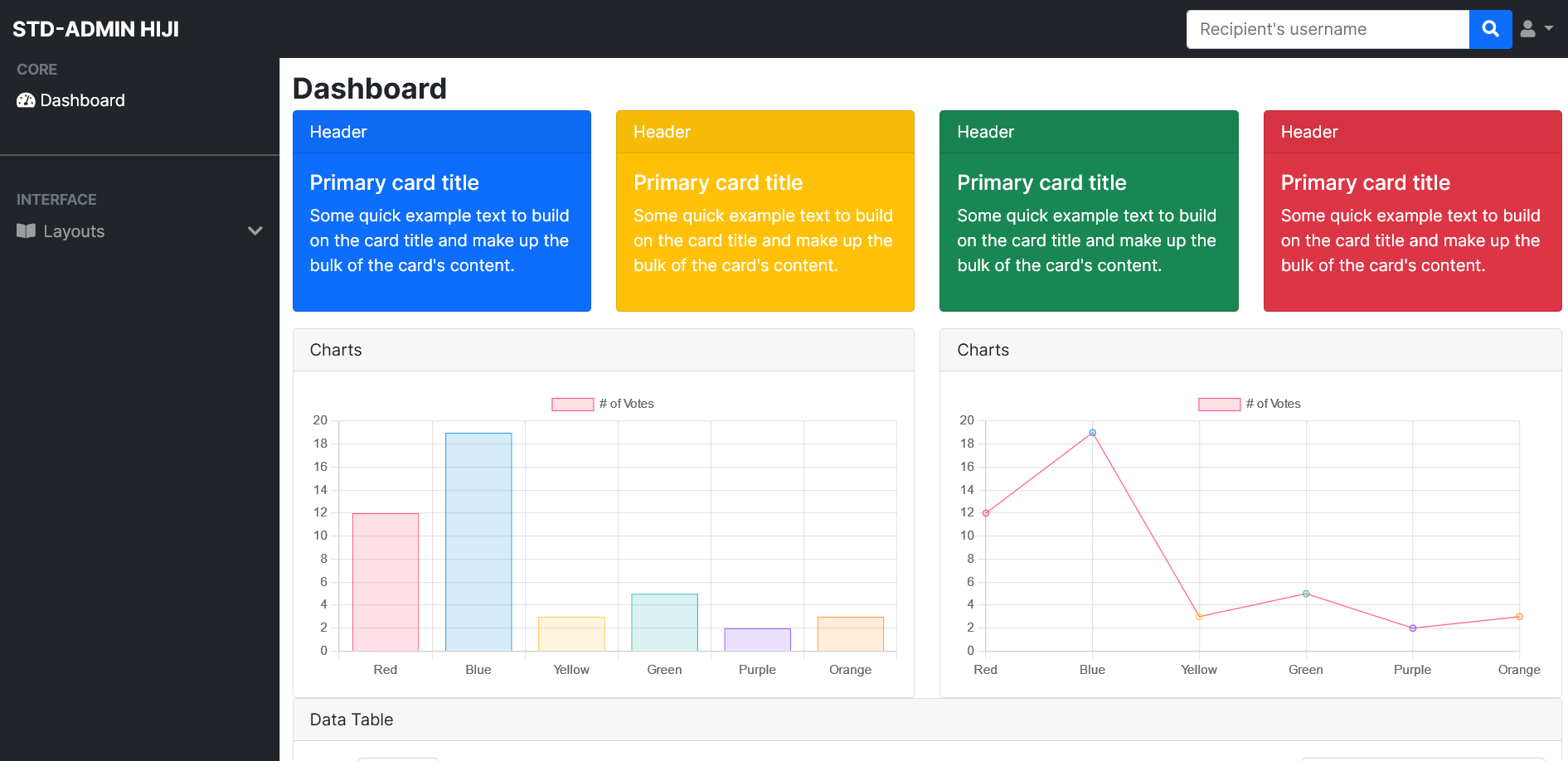Click the Orange bar in the bar chart
The height and width of the screenshot is (761, 1568).
pyautogui.click(x=851, y=634)
